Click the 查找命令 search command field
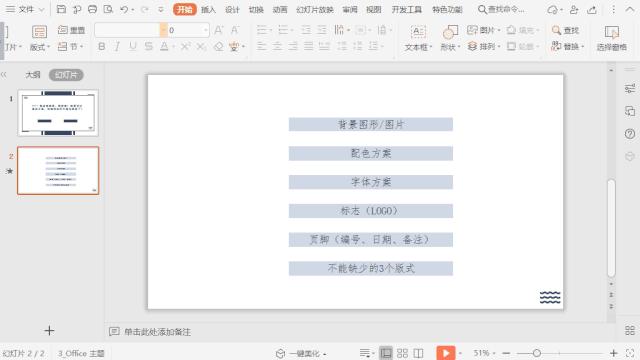 [501, 9]
